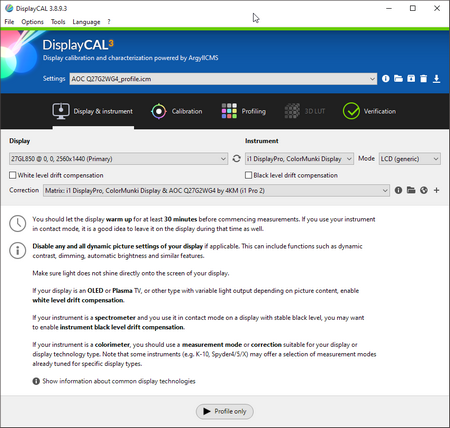Enable White level drift compensation
The image size is (450, 428).
pos(13,175)
